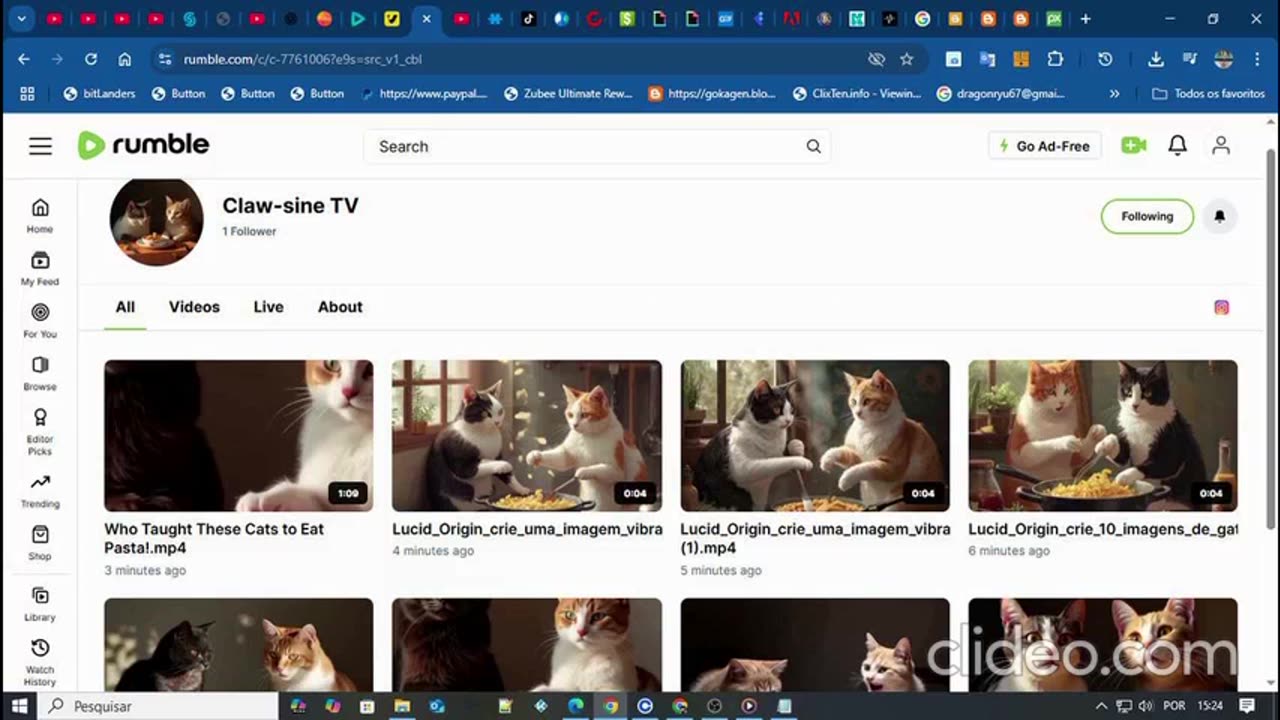Open Editor Picks in sidebar
The width and height of the screenshot is (1280, 720).
click(40, 431)
